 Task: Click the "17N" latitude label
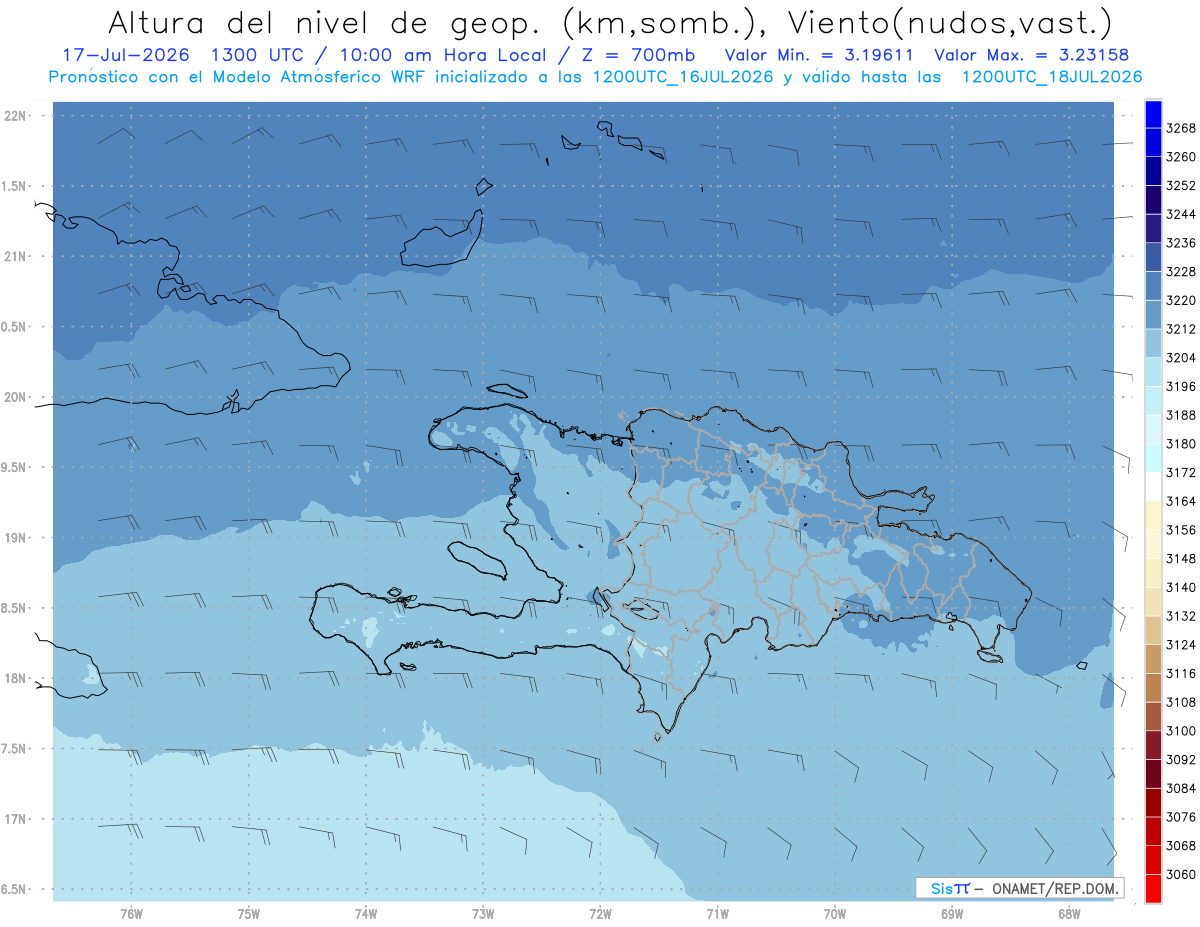tap(16, 819)
